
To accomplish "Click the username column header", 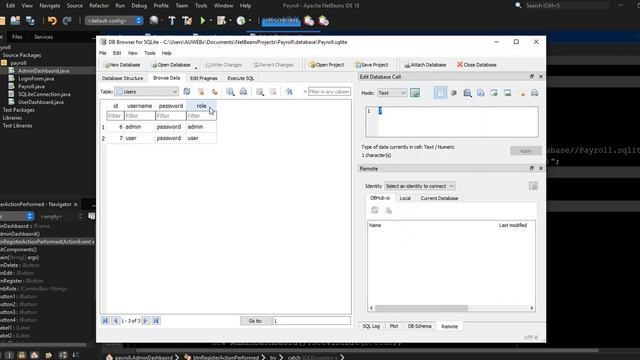I will click(x=140, y=106).
